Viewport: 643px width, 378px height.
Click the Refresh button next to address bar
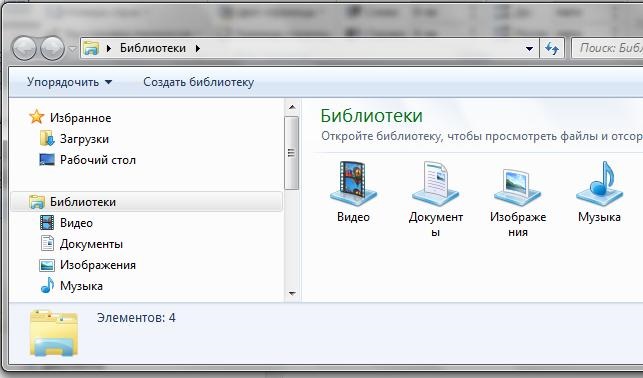tap(552, 48)
